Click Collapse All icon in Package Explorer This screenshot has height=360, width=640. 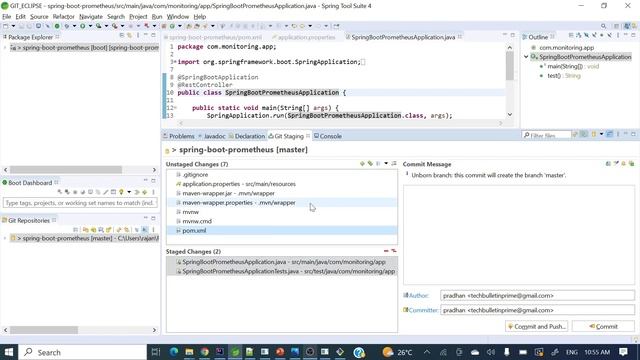point(122,36)
